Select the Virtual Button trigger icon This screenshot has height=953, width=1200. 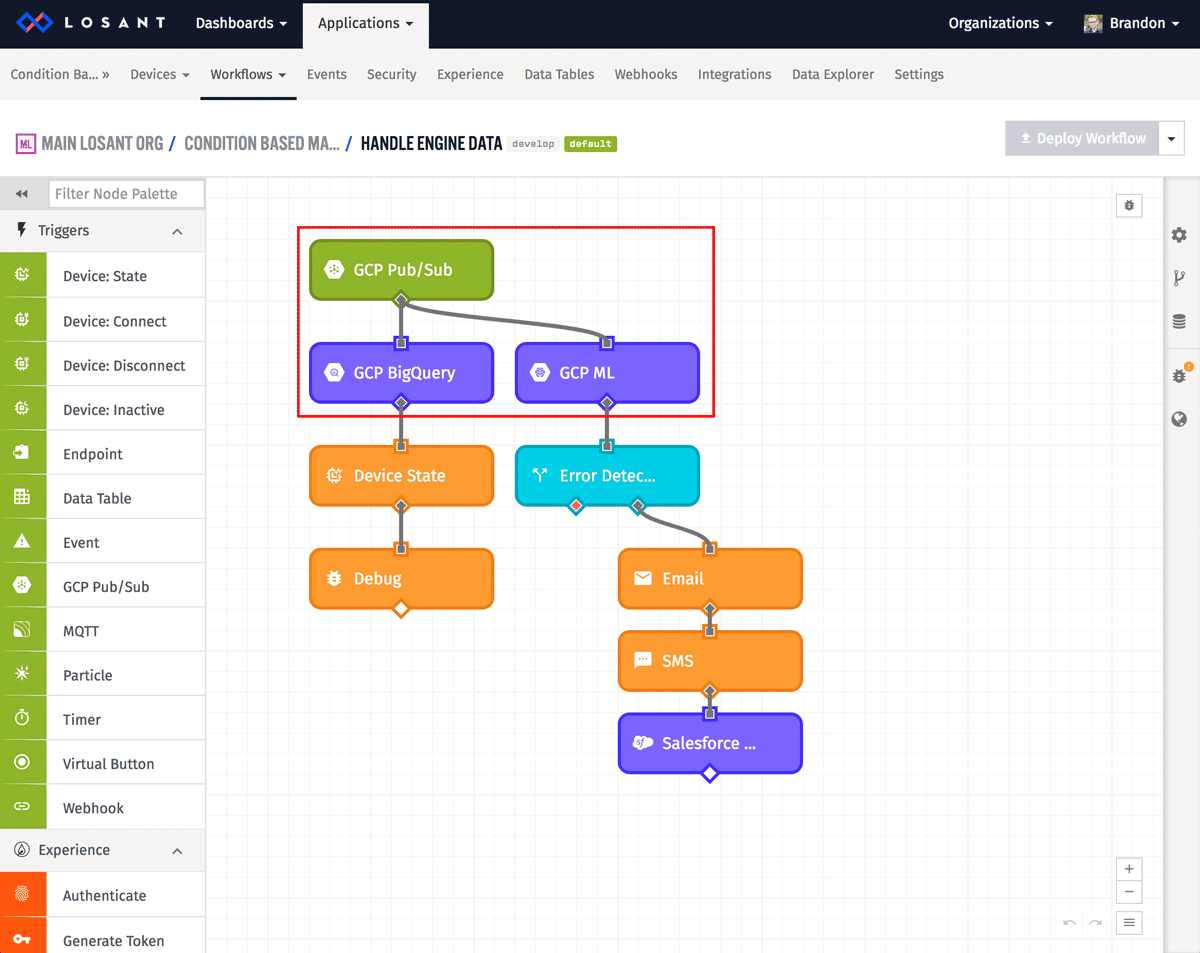click(23, 762)
